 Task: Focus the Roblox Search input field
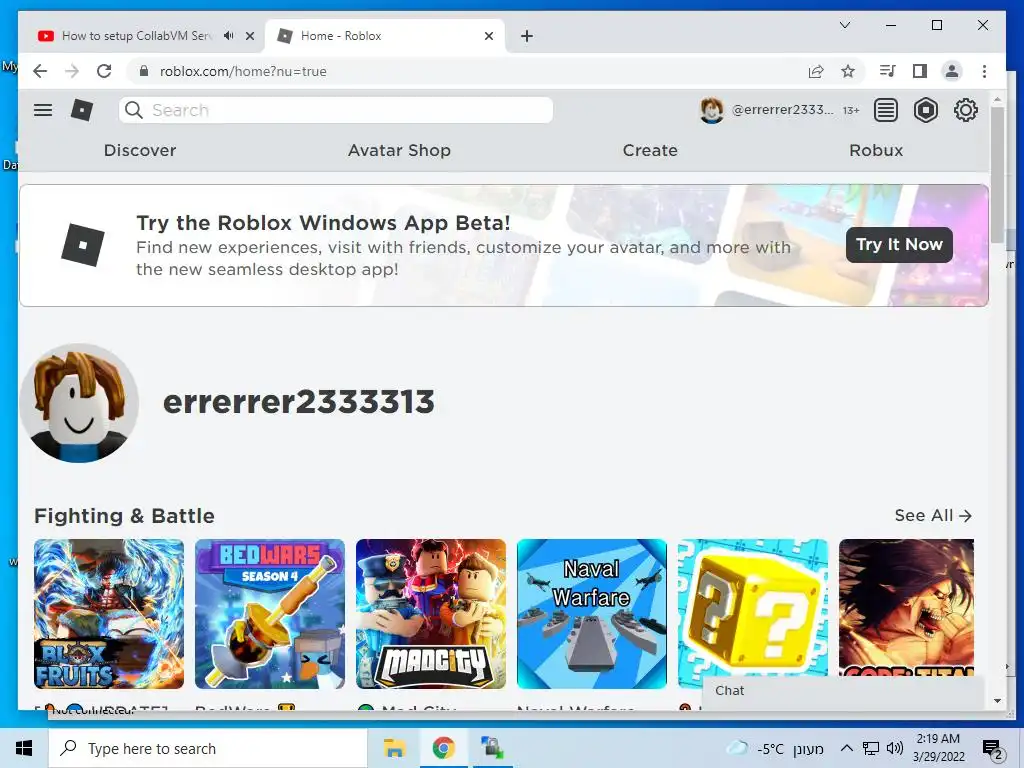click(336, 110)
